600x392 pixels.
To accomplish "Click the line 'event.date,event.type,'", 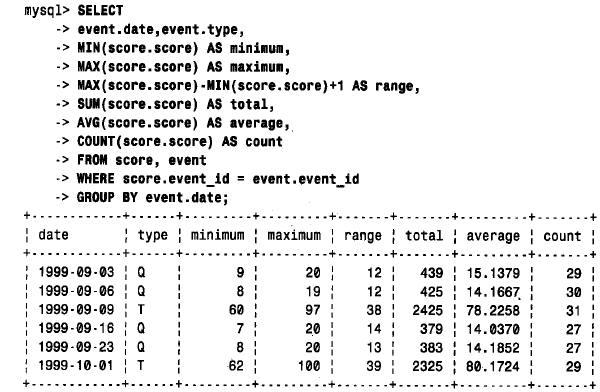I will 161,29.
